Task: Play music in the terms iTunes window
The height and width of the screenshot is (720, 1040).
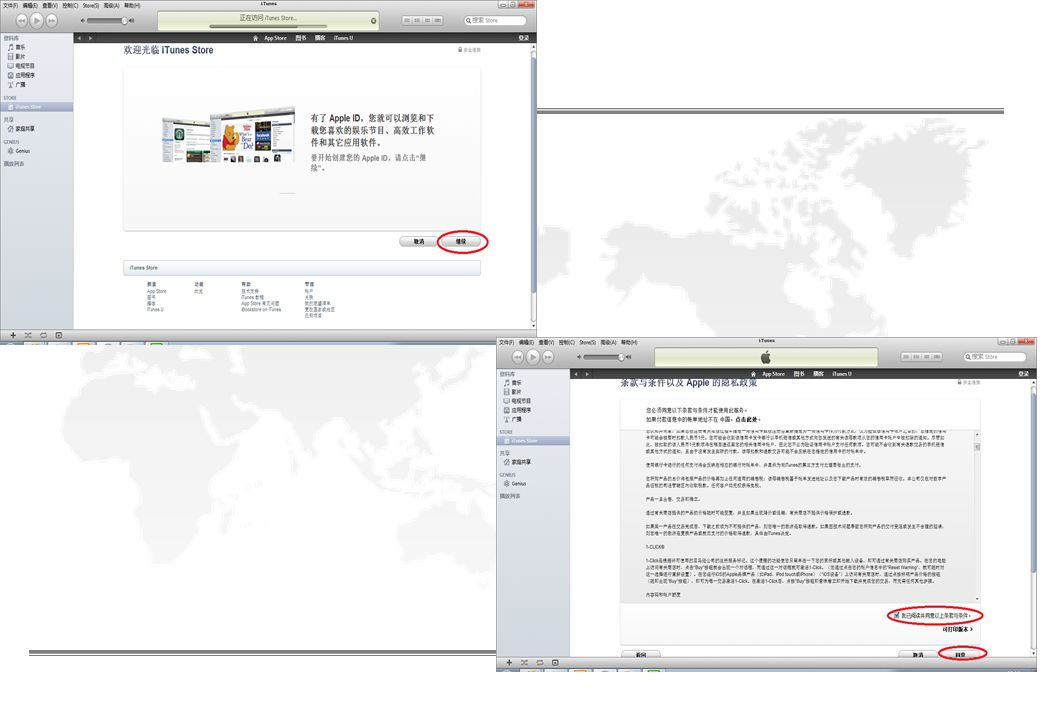Action: point(533,357)
